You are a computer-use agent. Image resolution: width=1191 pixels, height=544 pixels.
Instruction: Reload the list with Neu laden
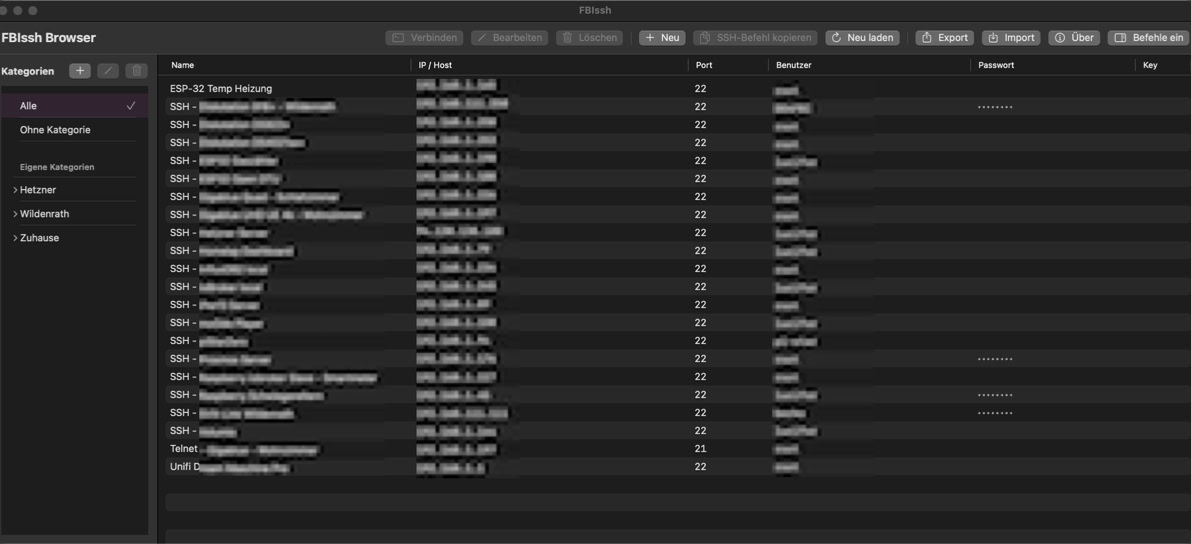(x=862, y=38)
